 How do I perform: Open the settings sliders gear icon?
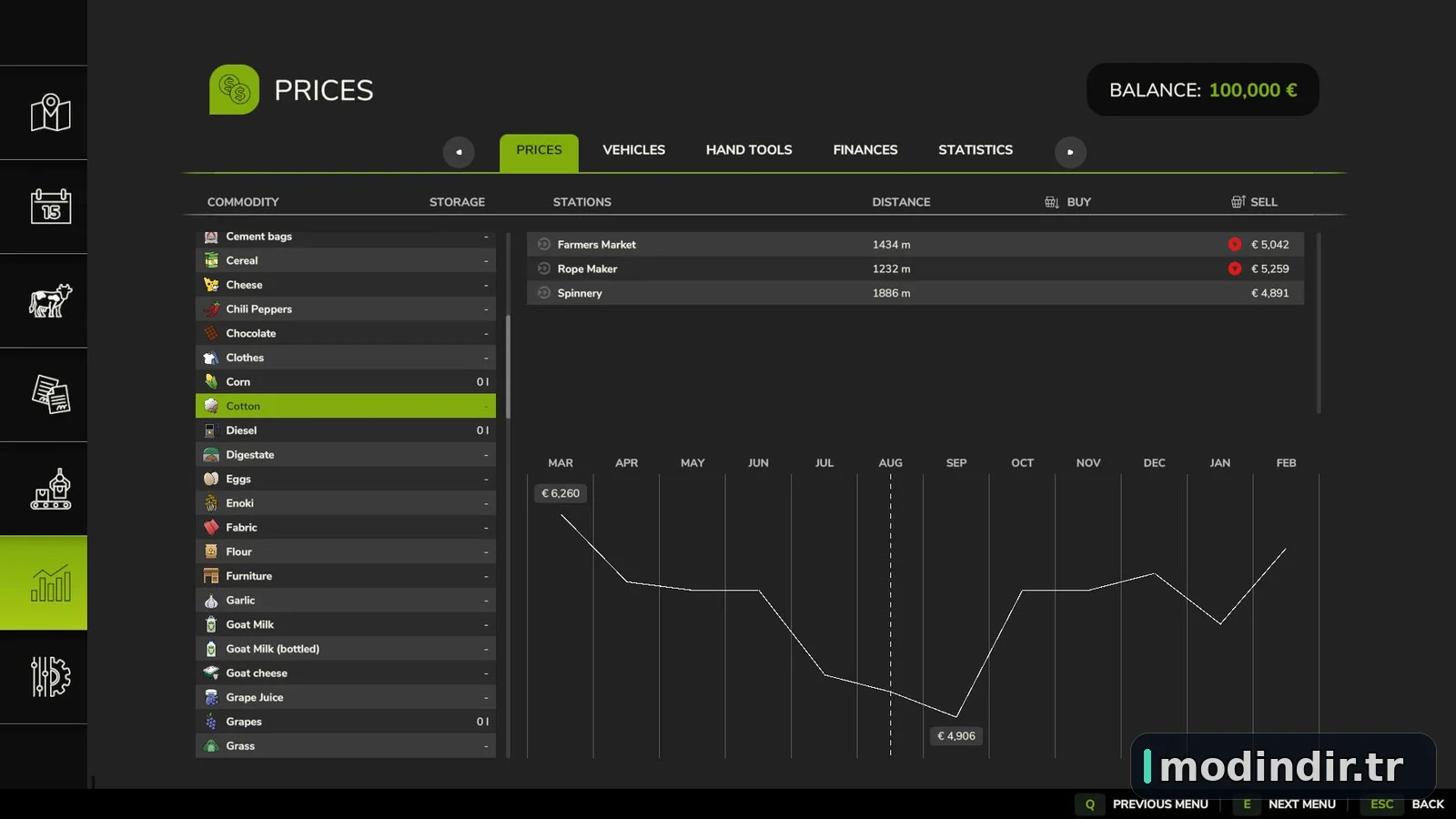tap(50, 676)
